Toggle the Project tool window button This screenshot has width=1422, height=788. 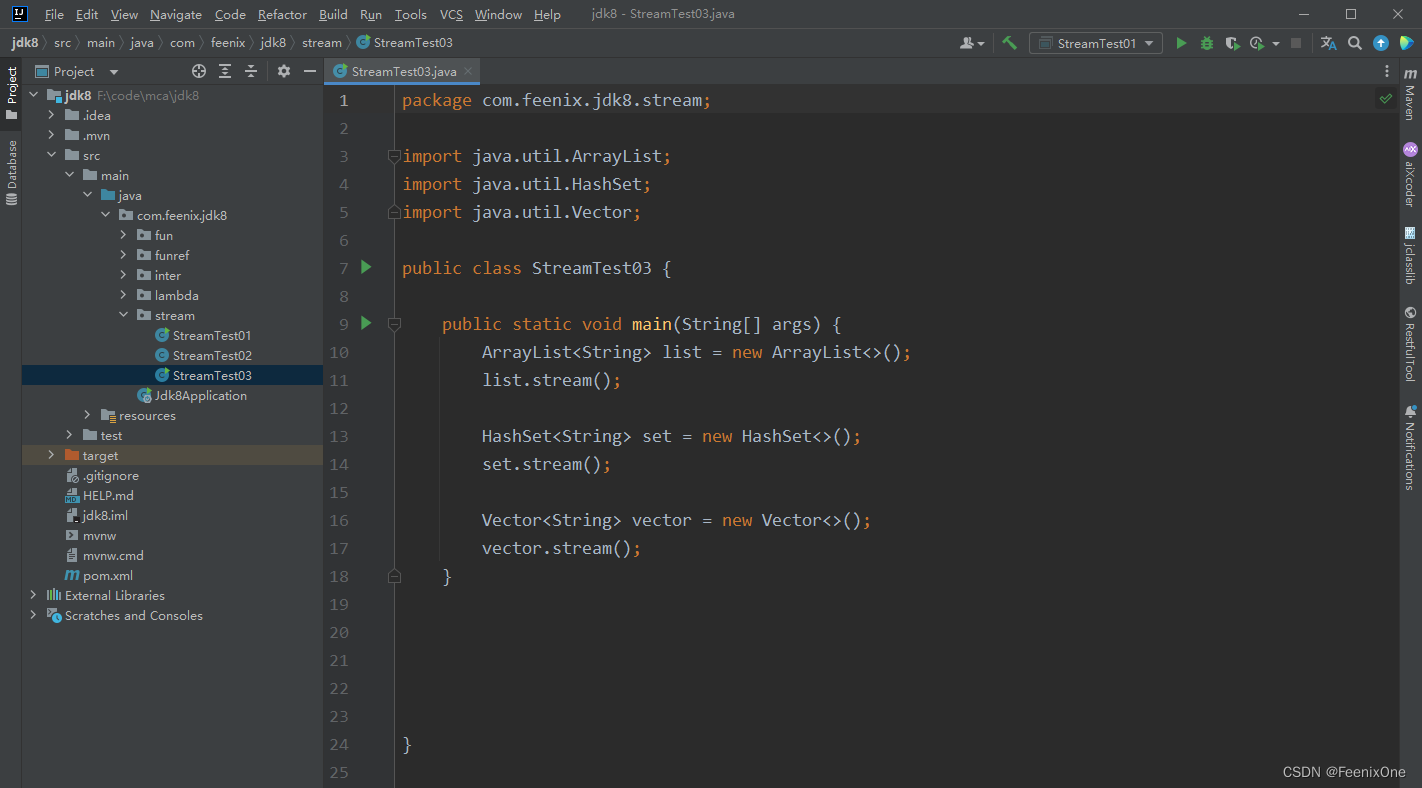12,94
